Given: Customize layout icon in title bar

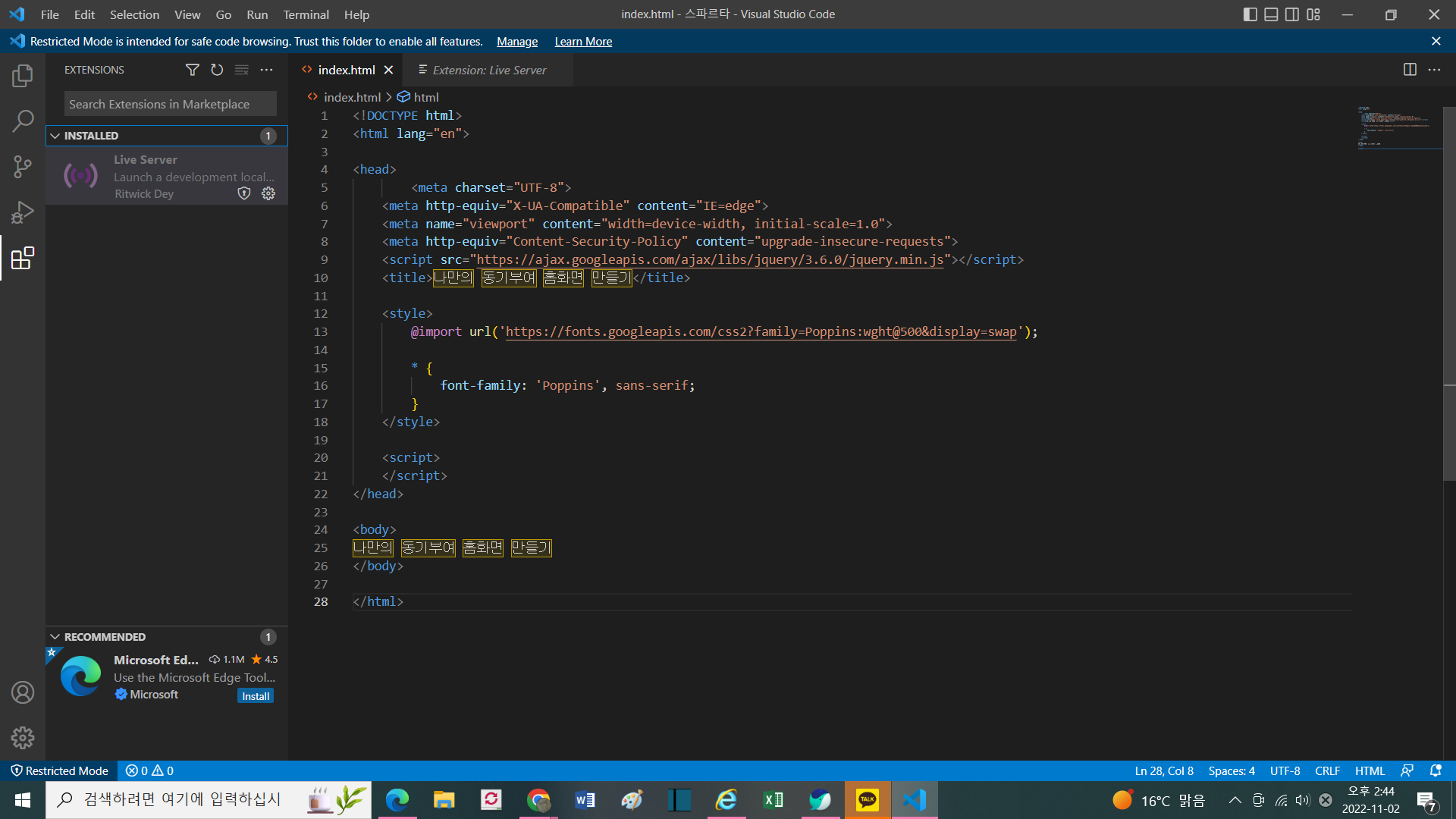Looking at the screenshot, I should click(1313, 14).
